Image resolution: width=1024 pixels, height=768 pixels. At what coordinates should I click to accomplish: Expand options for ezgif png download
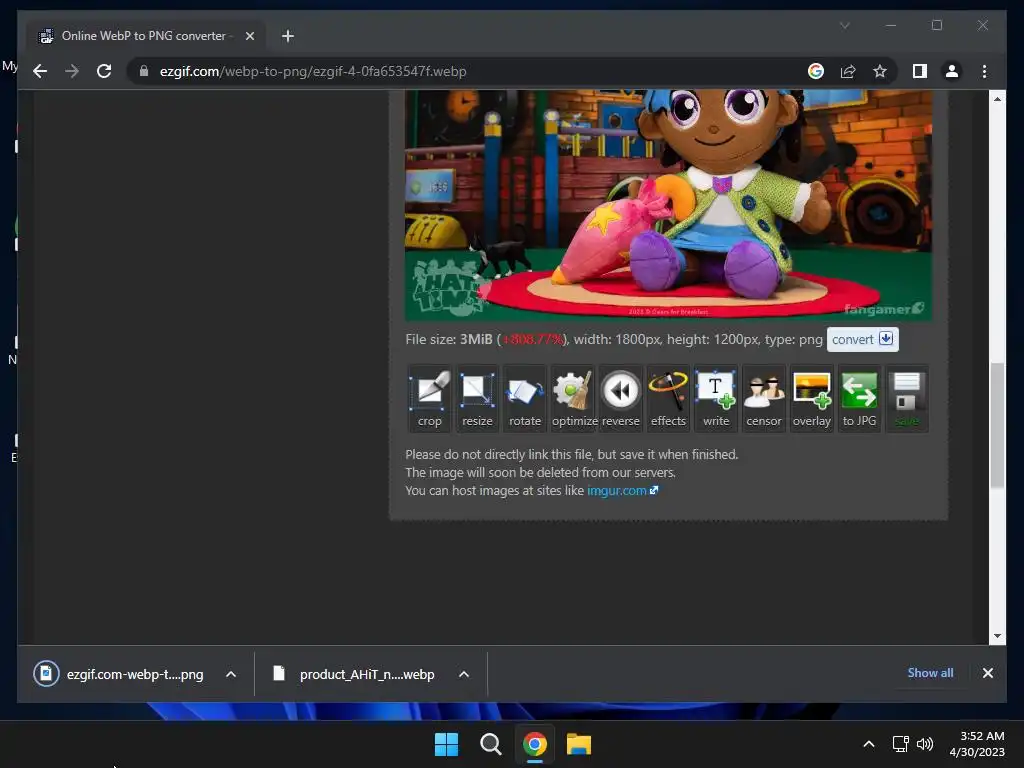[x=231, y=674]
